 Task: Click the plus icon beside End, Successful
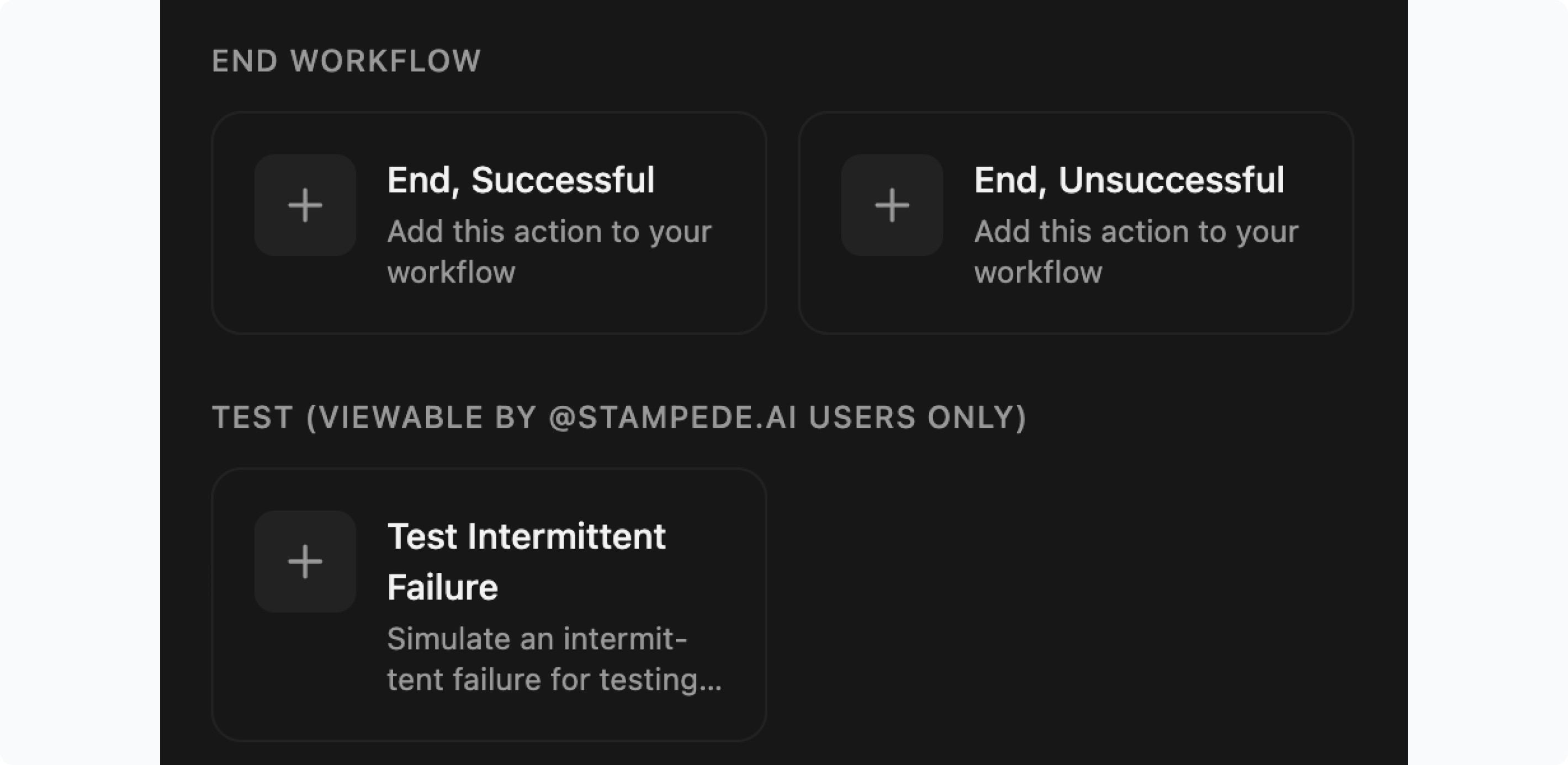305,204
